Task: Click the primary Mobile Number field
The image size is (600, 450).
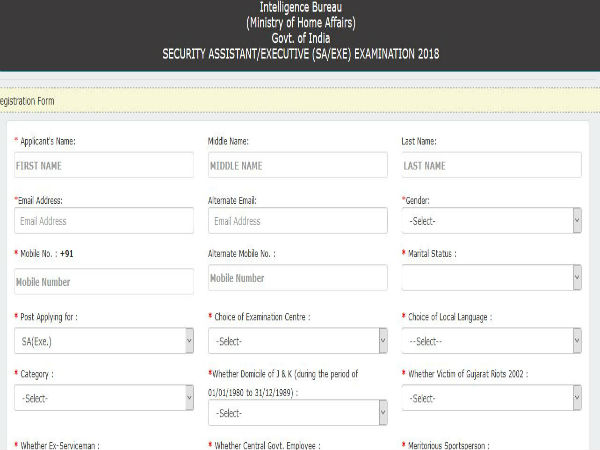Action: pos(104,281)
